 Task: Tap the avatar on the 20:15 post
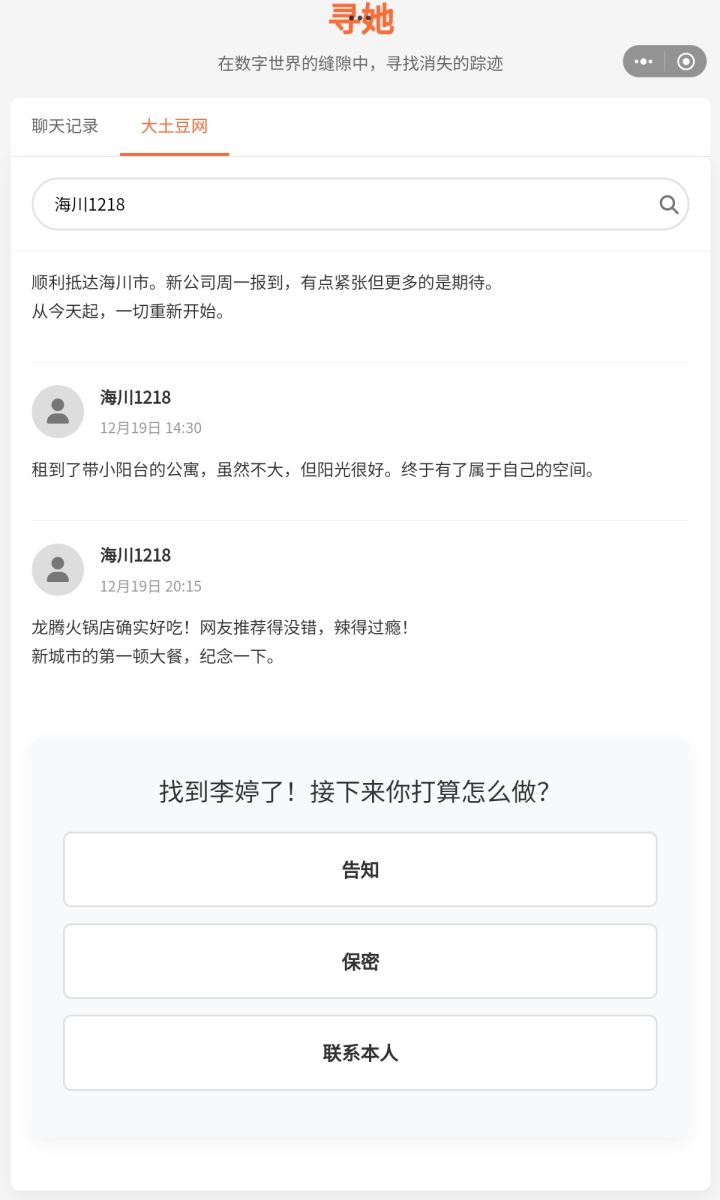pos(58,569)
